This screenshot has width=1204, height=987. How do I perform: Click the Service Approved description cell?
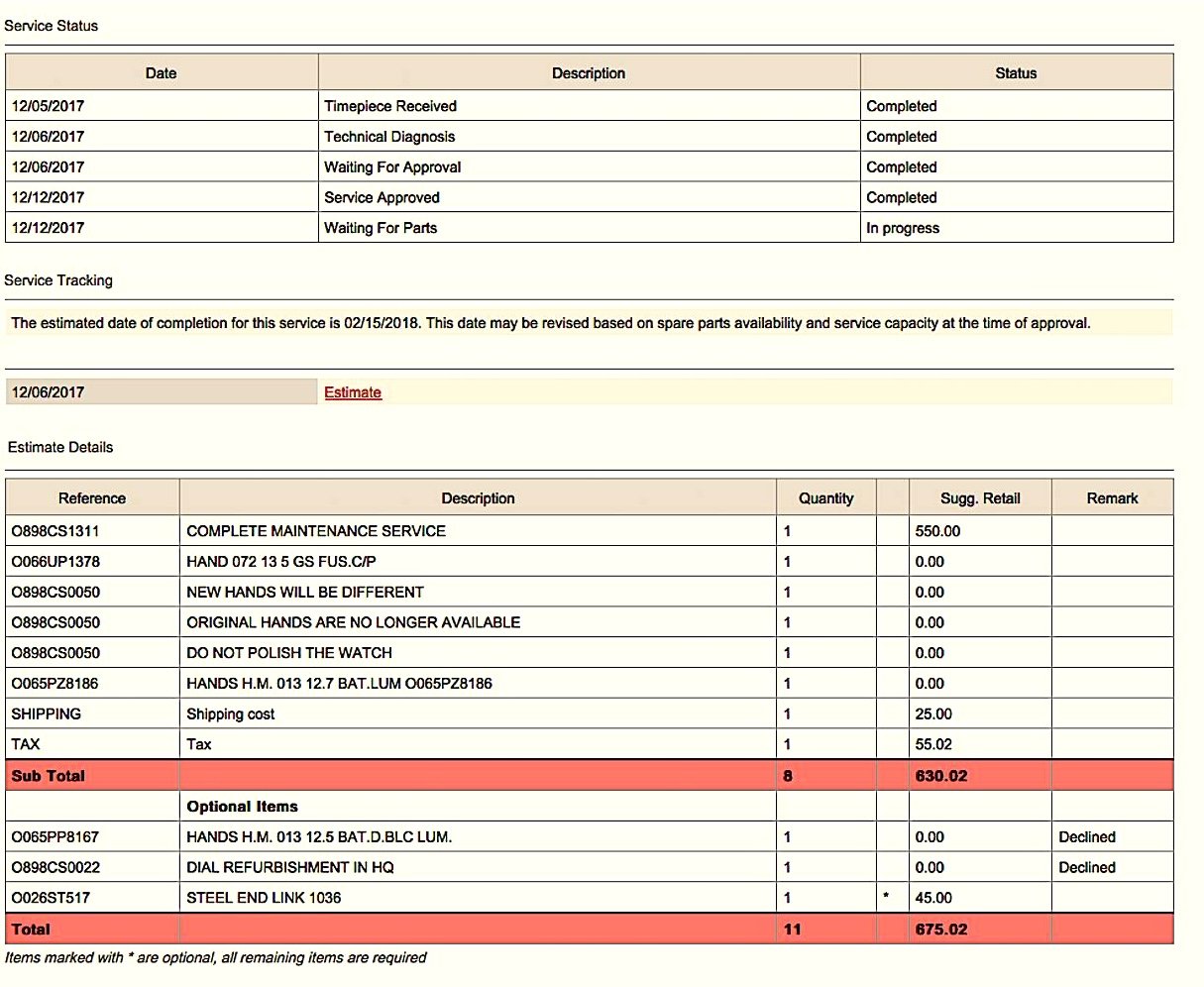(x=382, y=197)
